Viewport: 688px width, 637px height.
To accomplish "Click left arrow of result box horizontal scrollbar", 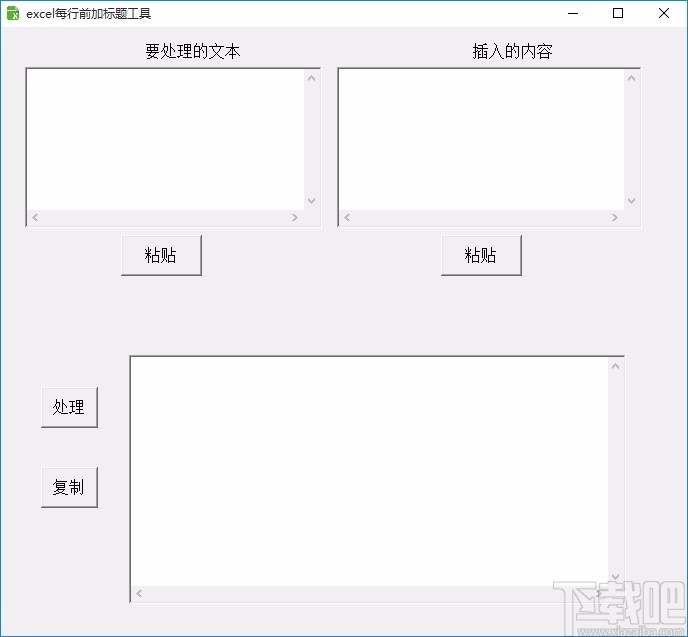I will 139,594.
